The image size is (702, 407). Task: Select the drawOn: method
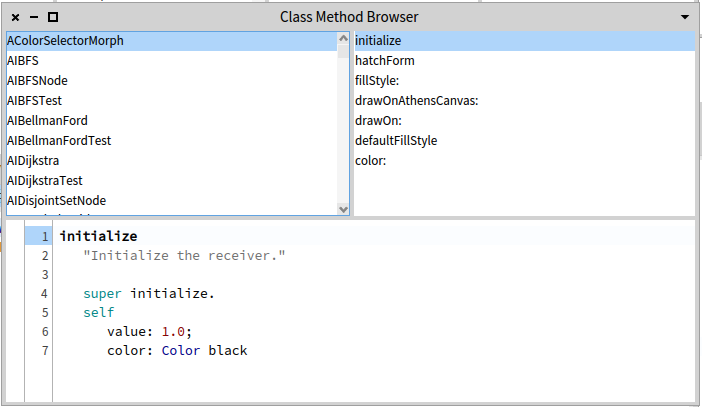click(524, 120)
